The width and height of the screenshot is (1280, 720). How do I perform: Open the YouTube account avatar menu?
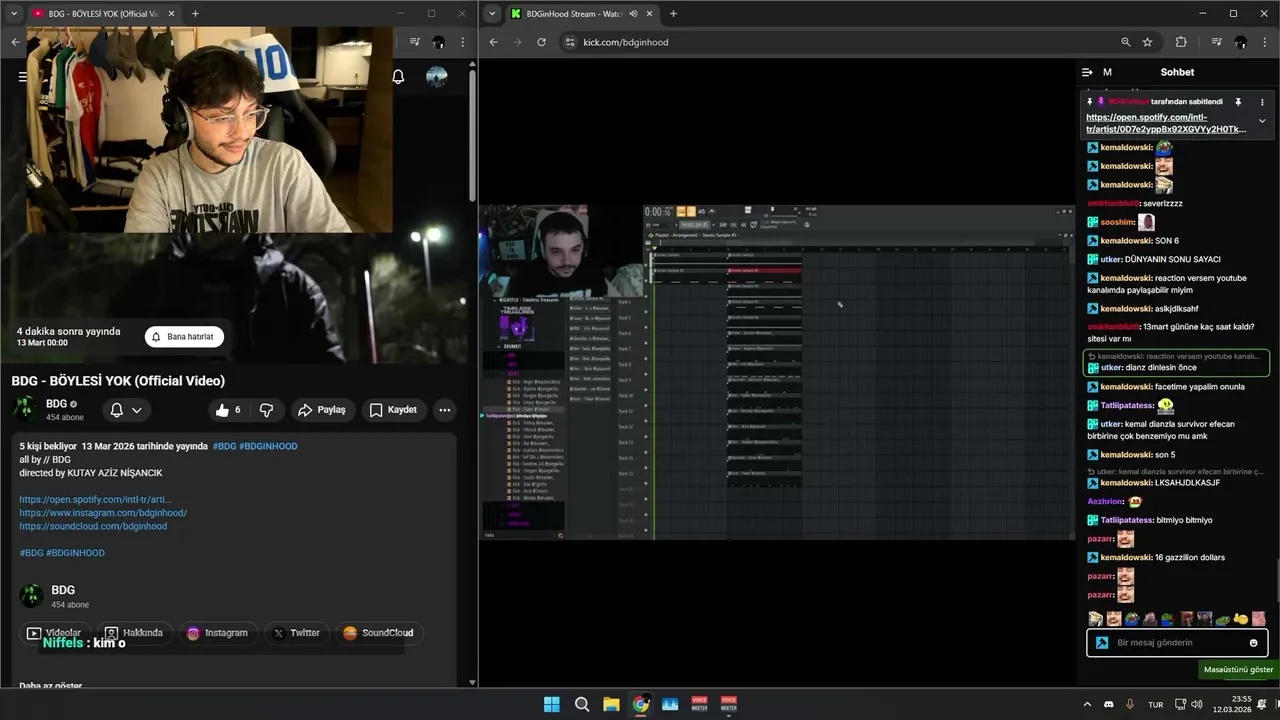(x=437, y=77)
